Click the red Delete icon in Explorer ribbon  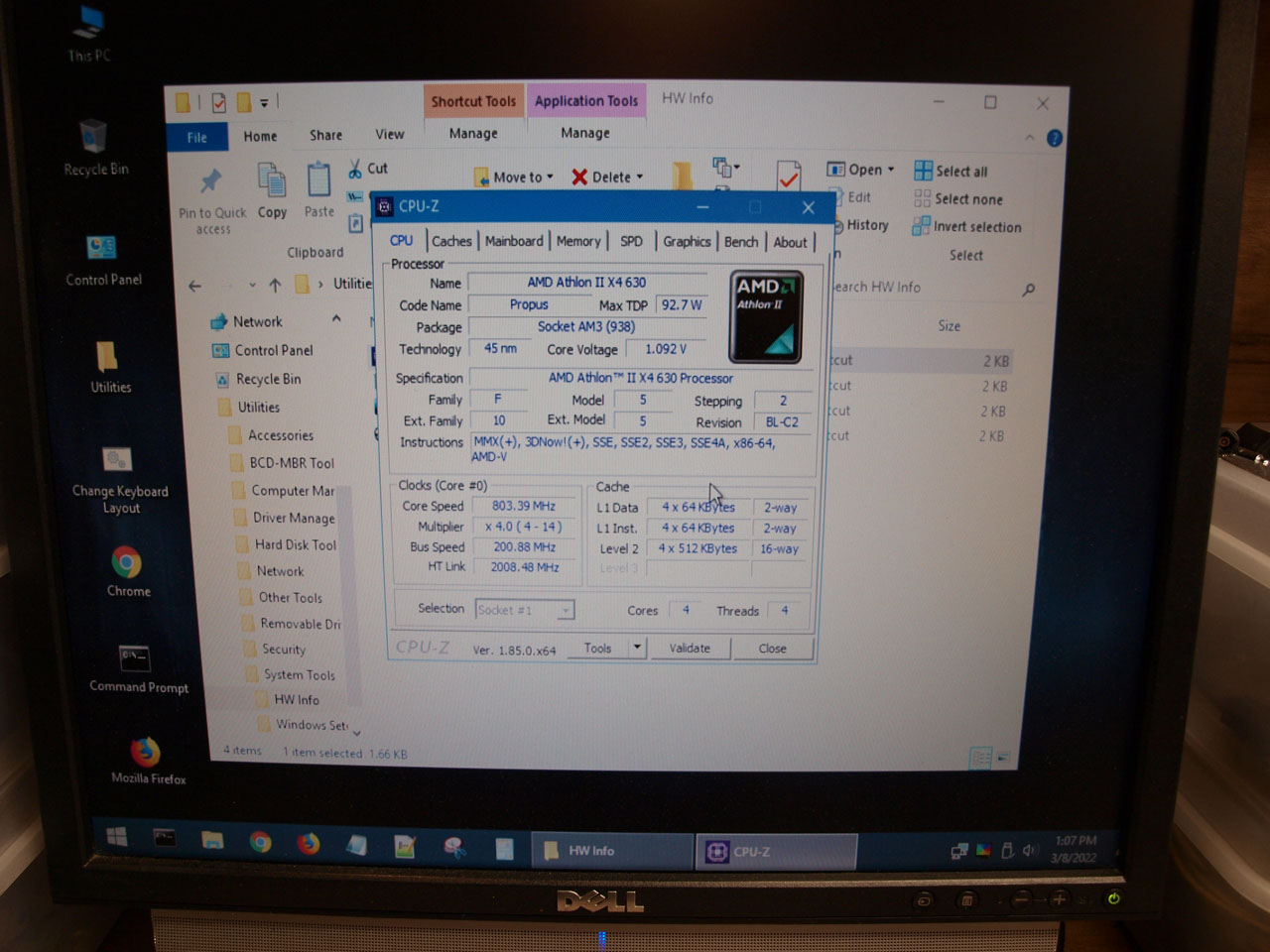[579, 177]
